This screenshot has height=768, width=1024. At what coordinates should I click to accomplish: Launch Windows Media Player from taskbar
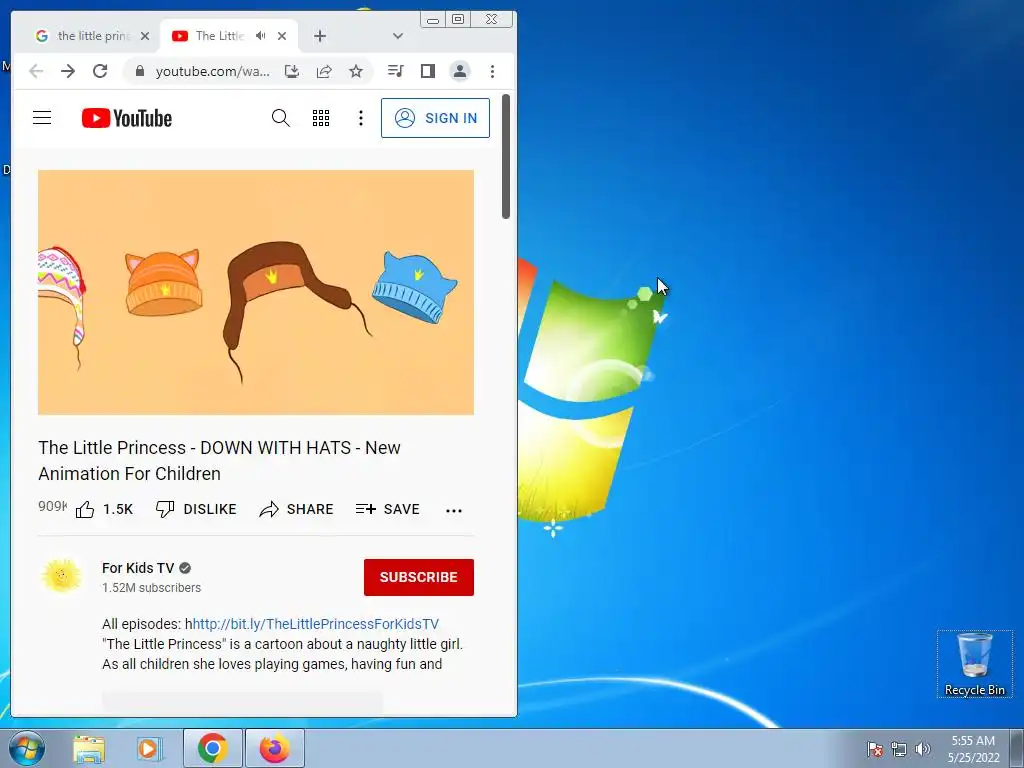149,748
